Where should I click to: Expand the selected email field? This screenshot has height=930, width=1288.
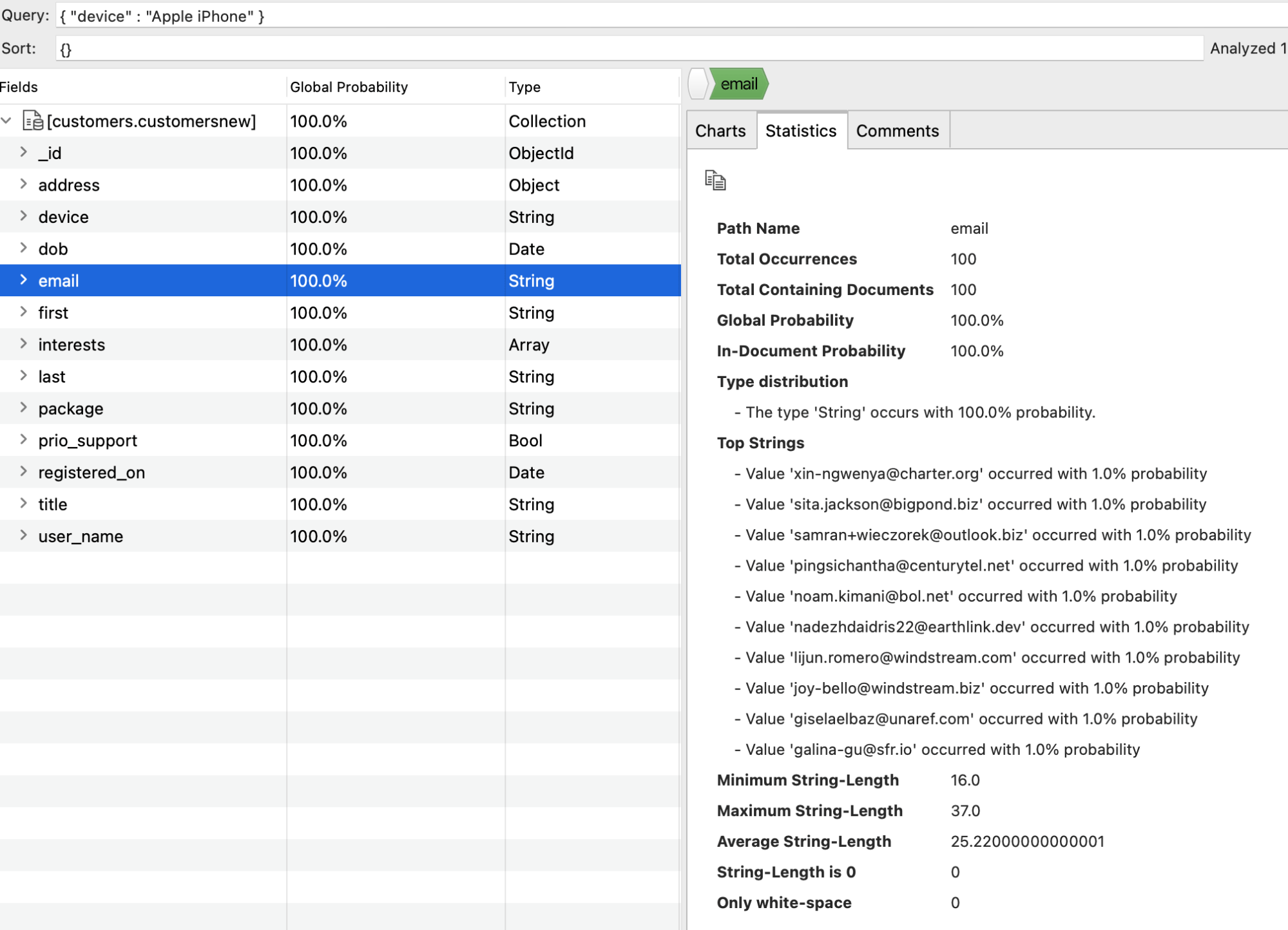point(23,280)
